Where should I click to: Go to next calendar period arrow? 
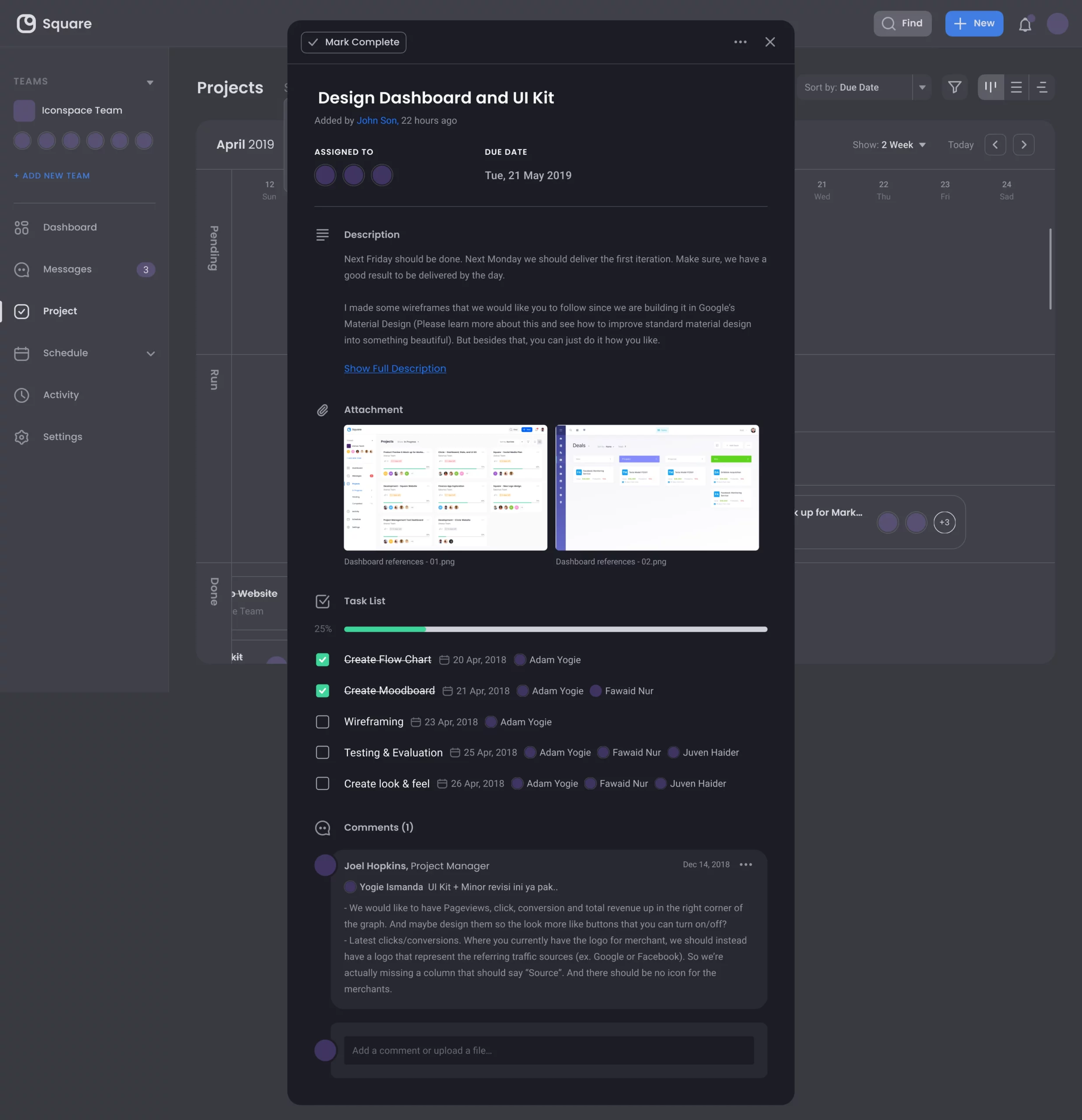tap(1023, 144)
